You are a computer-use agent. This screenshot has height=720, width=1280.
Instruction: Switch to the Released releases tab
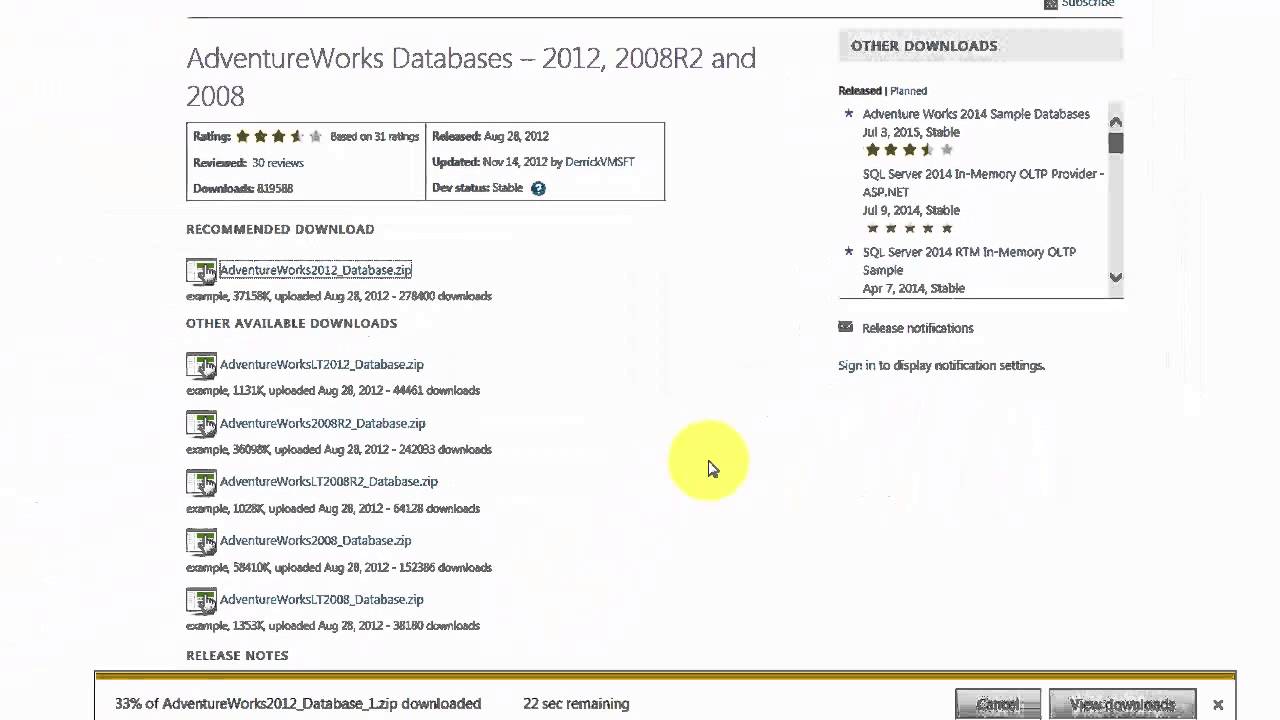coord(860,91)
